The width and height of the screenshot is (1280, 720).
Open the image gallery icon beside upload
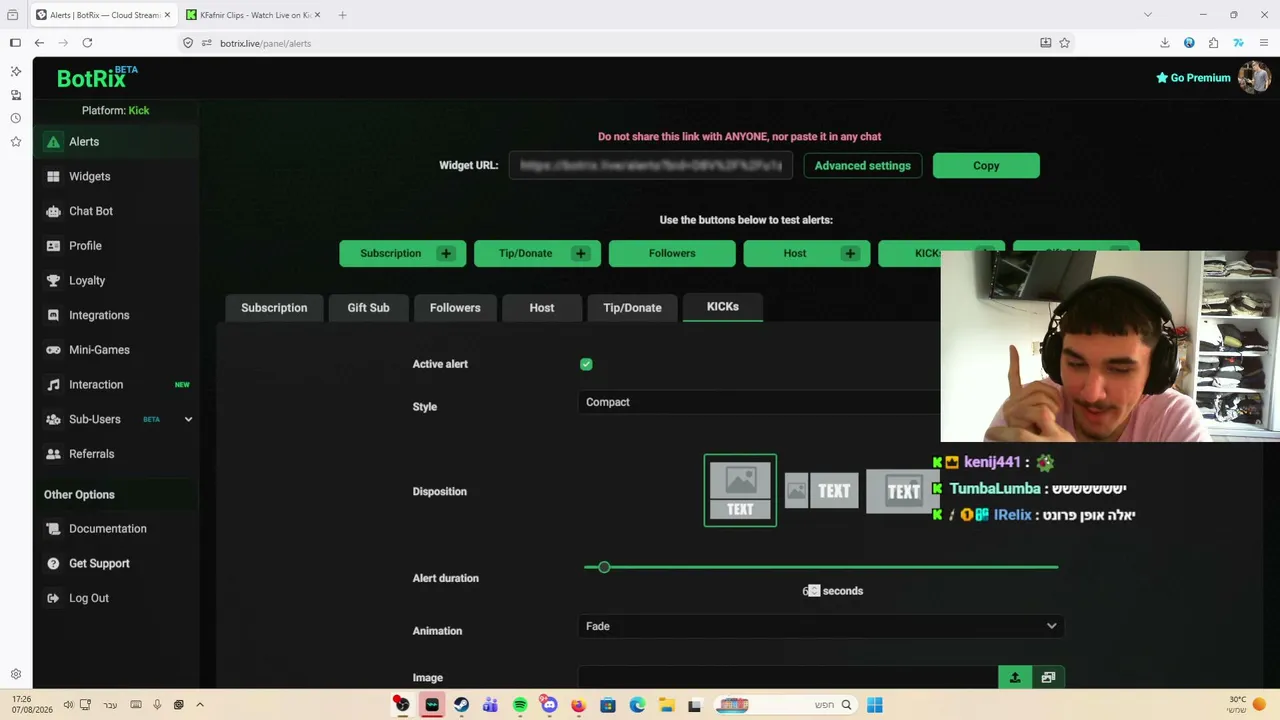click(1048, 678)
